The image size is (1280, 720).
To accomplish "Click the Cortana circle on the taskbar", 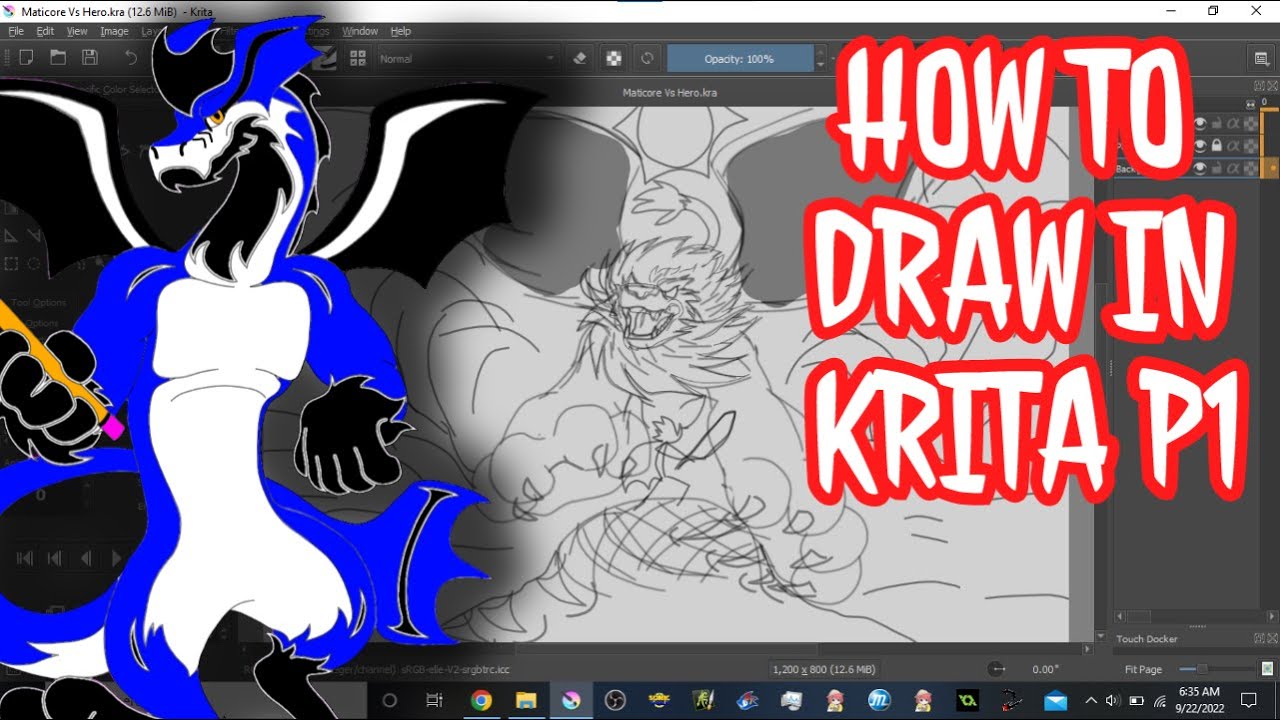I will [x=390, y=700].
